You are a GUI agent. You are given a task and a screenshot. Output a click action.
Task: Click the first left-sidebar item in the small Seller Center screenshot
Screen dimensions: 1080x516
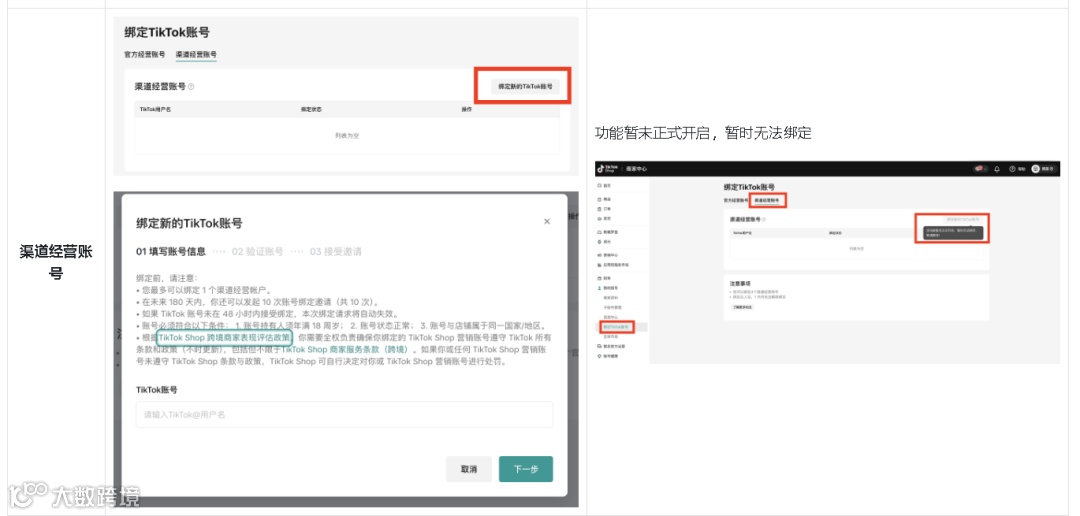(604, 185)
